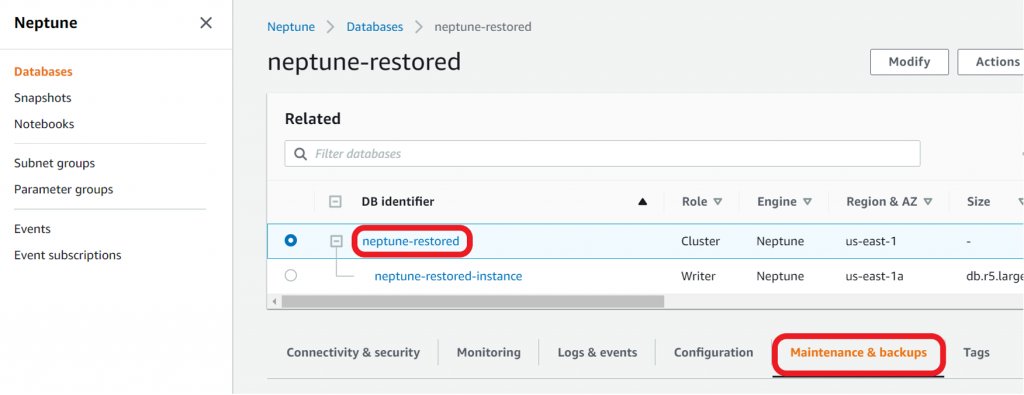Viewport: 1024px width, 395px height.
Task: Click the search magnifier icon
Action: point(300,154)
